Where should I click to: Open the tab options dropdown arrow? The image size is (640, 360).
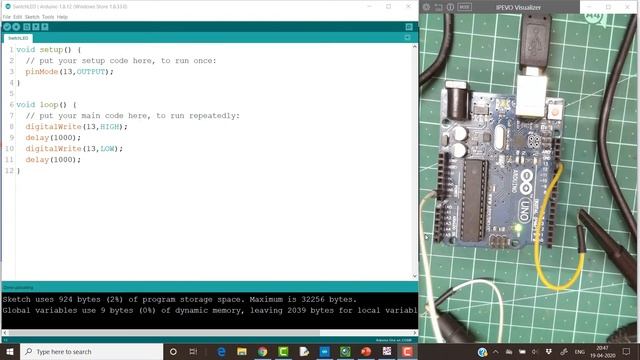tap(407, 38)
